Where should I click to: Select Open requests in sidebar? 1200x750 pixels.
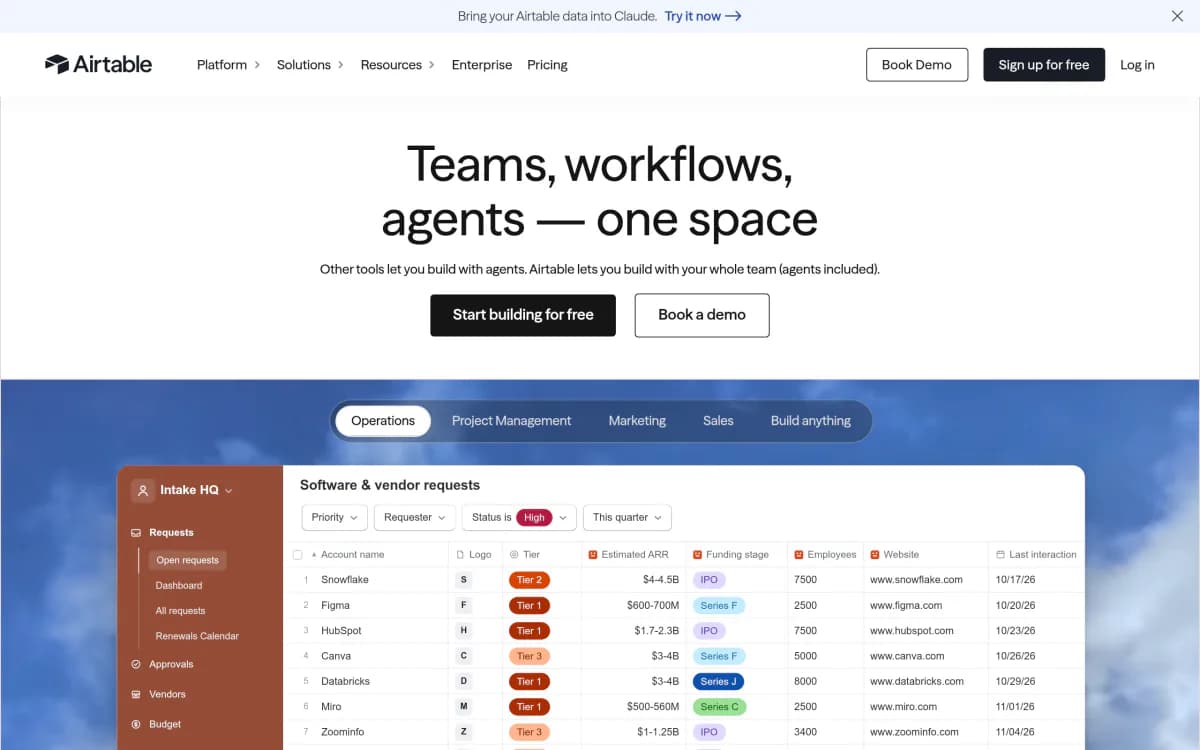(187, 560)
